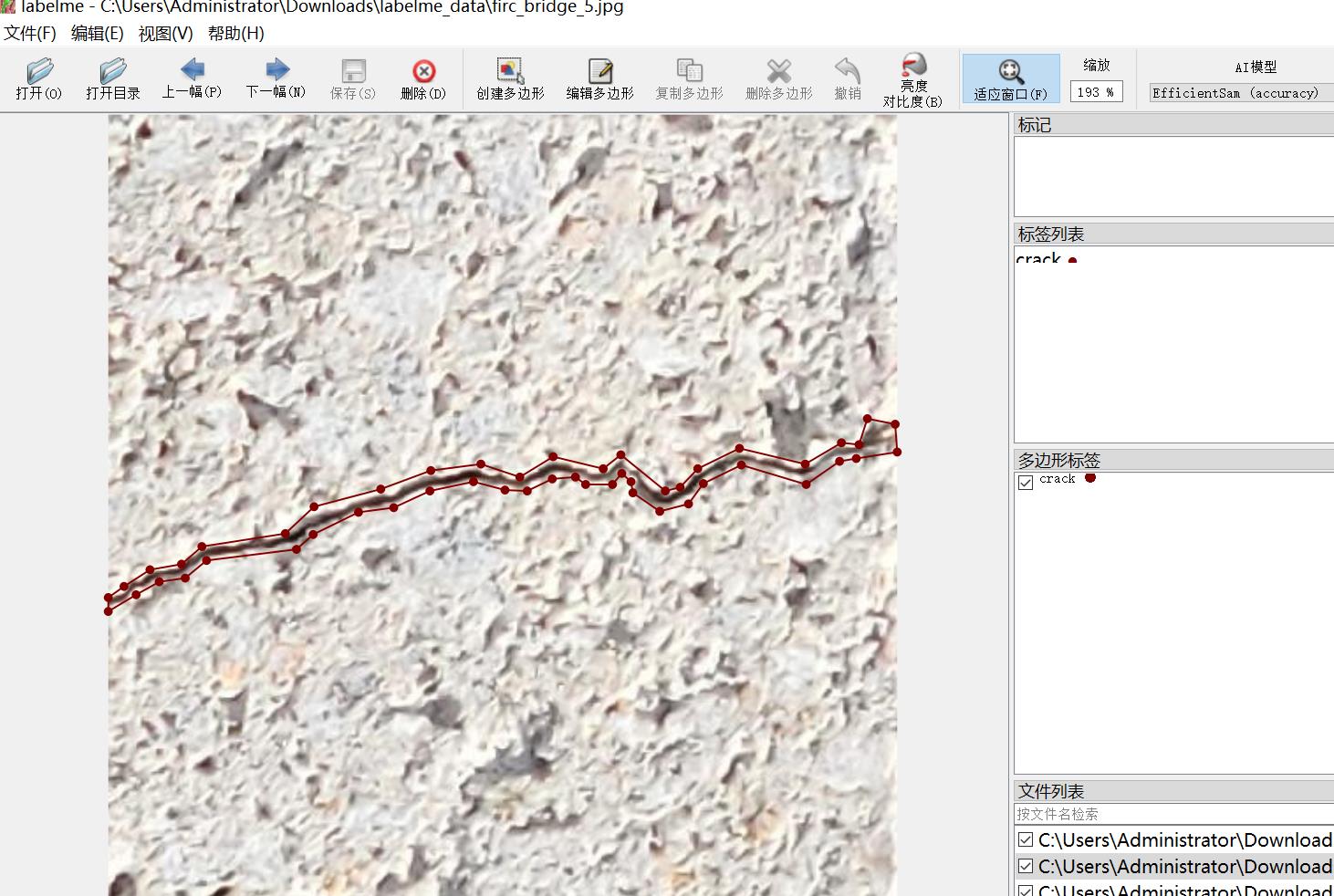Screen dimensions: 1334x896
Task: Open the Help menu
Action: (235, 34)
